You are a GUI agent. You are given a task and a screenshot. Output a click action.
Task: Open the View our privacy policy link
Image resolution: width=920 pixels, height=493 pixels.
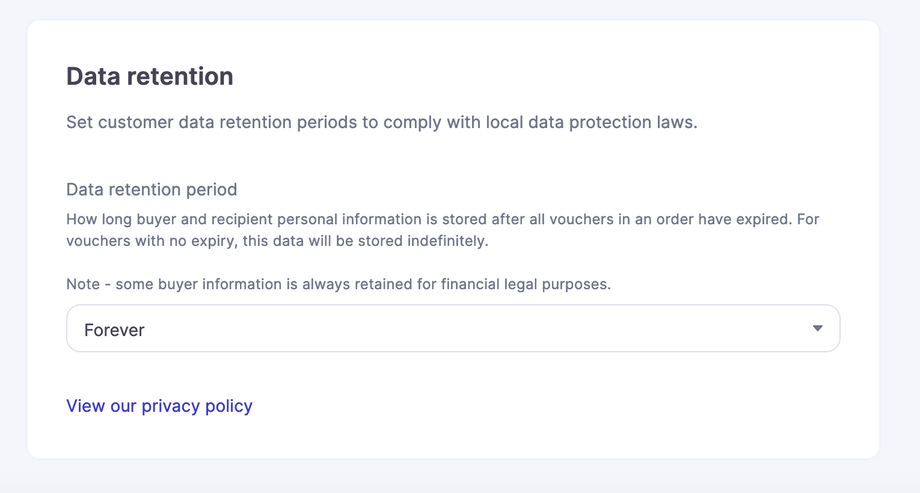point(159,406)
